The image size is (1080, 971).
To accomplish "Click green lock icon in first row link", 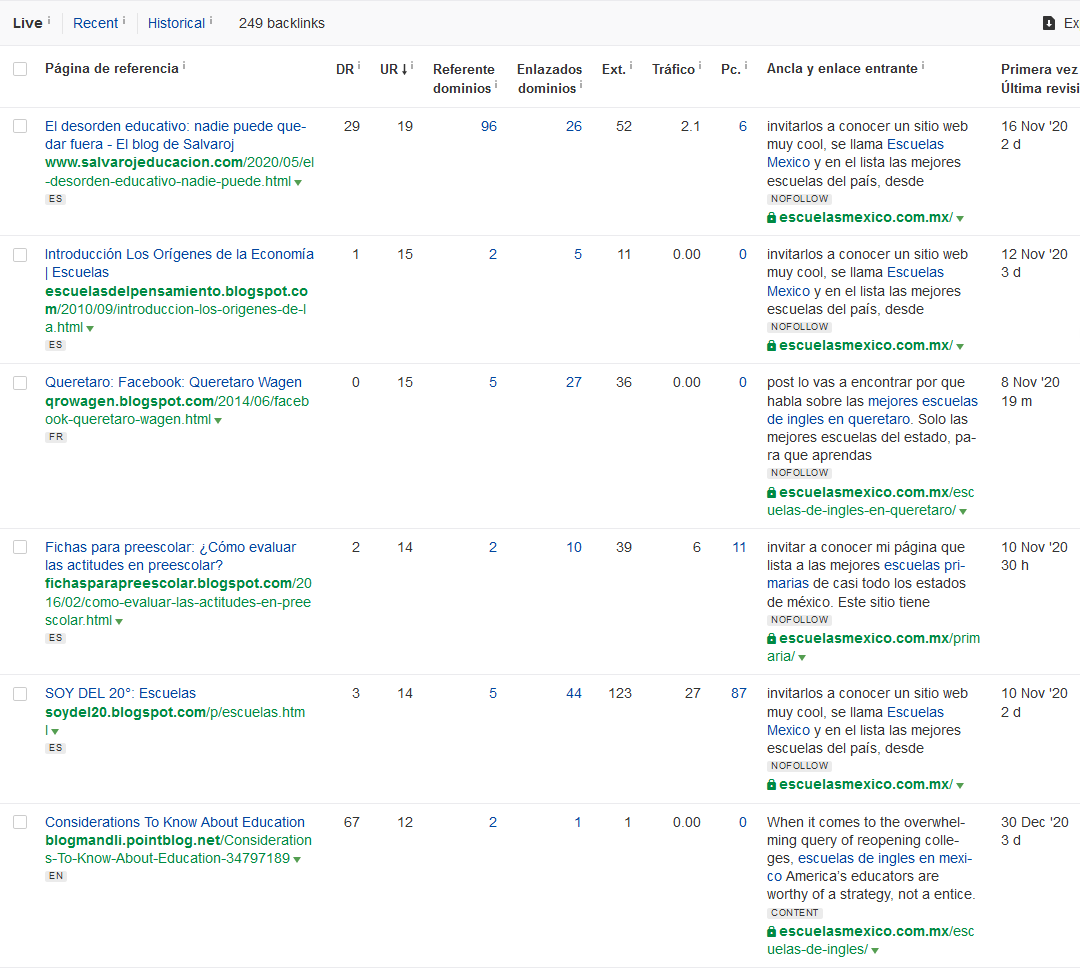I will coord(772,217).
